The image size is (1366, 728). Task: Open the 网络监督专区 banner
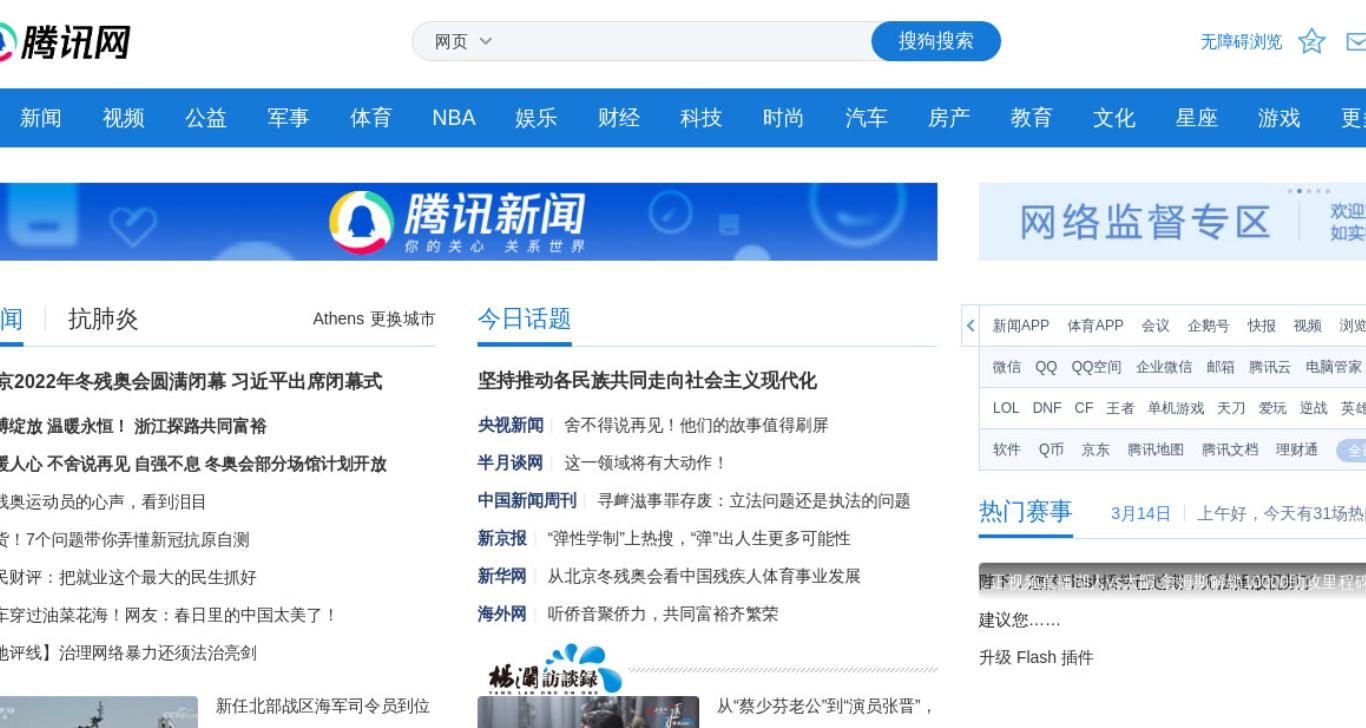1172,222
